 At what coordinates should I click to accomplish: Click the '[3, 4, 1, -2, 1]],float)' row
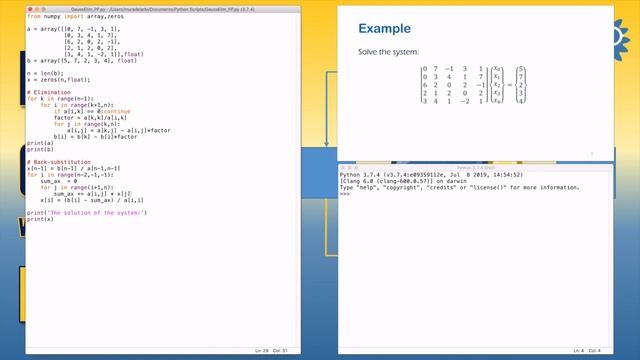(x=104, y=54)
